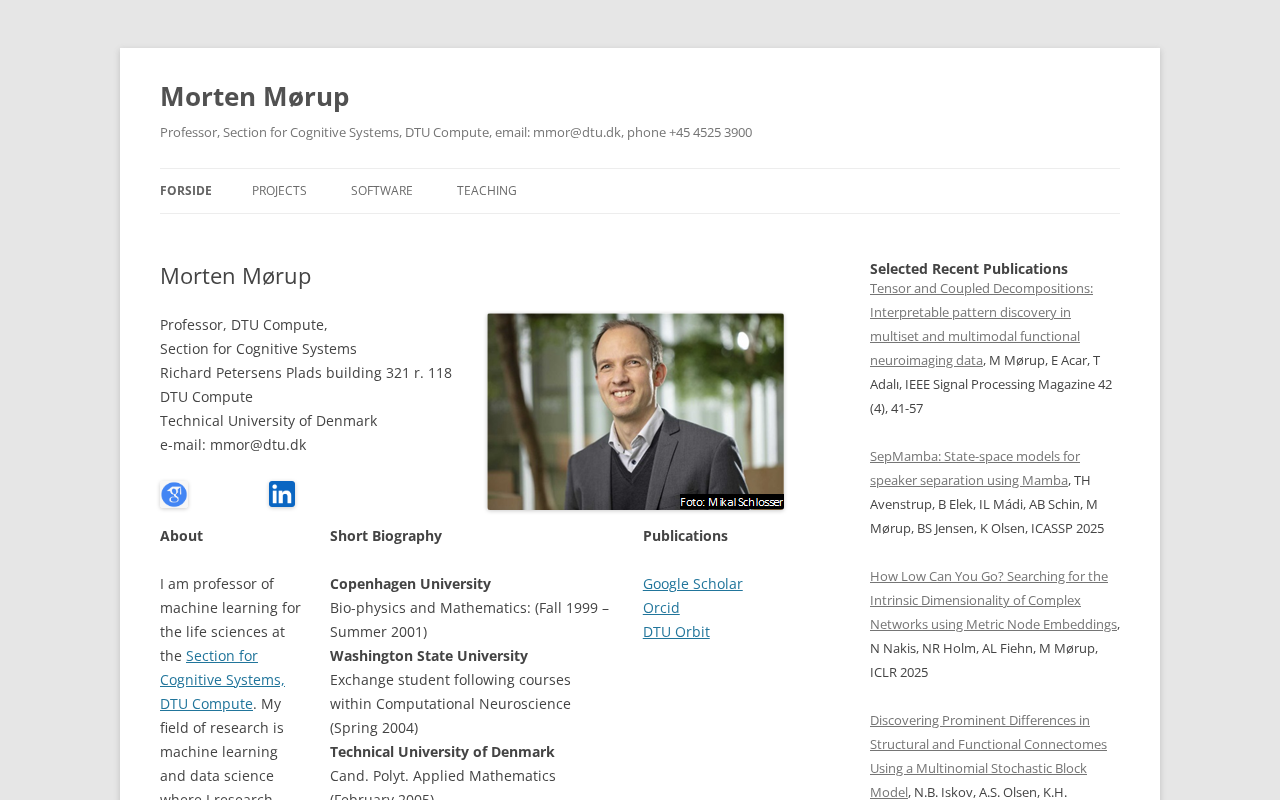Click the Morten Mørup site title
The image size is (1280, 800).
coord(255,96)
